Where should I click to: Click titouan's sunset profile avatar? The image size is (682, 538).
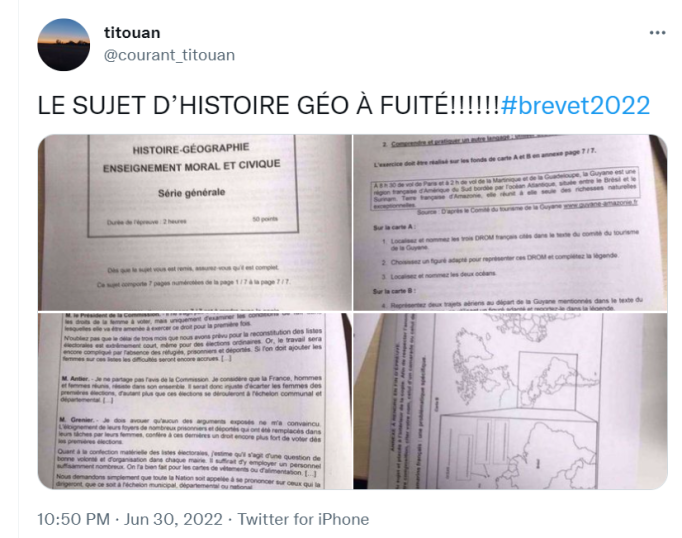pyautogui.click(x=64, y=44)
